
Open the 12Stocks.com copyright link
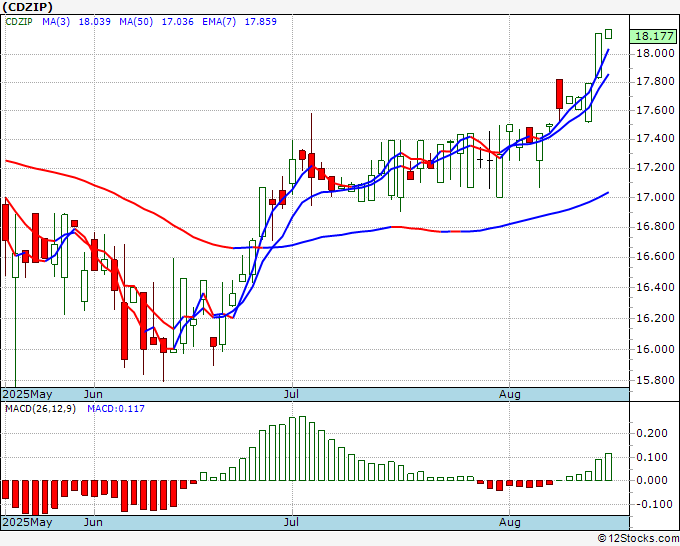638,539
